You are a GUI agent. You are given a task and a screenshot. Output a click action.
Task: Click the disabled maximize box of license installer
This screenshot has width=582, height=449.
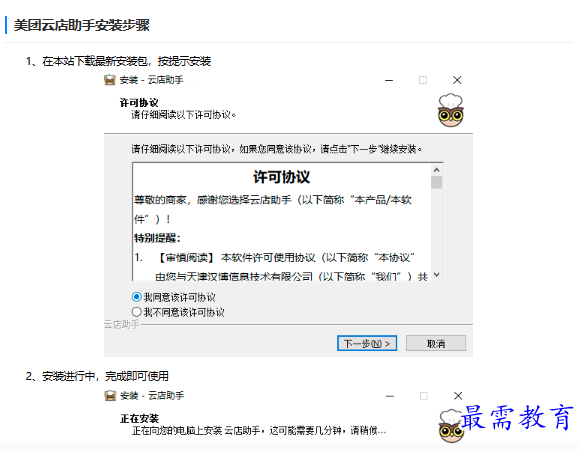(x=423, y=80)
